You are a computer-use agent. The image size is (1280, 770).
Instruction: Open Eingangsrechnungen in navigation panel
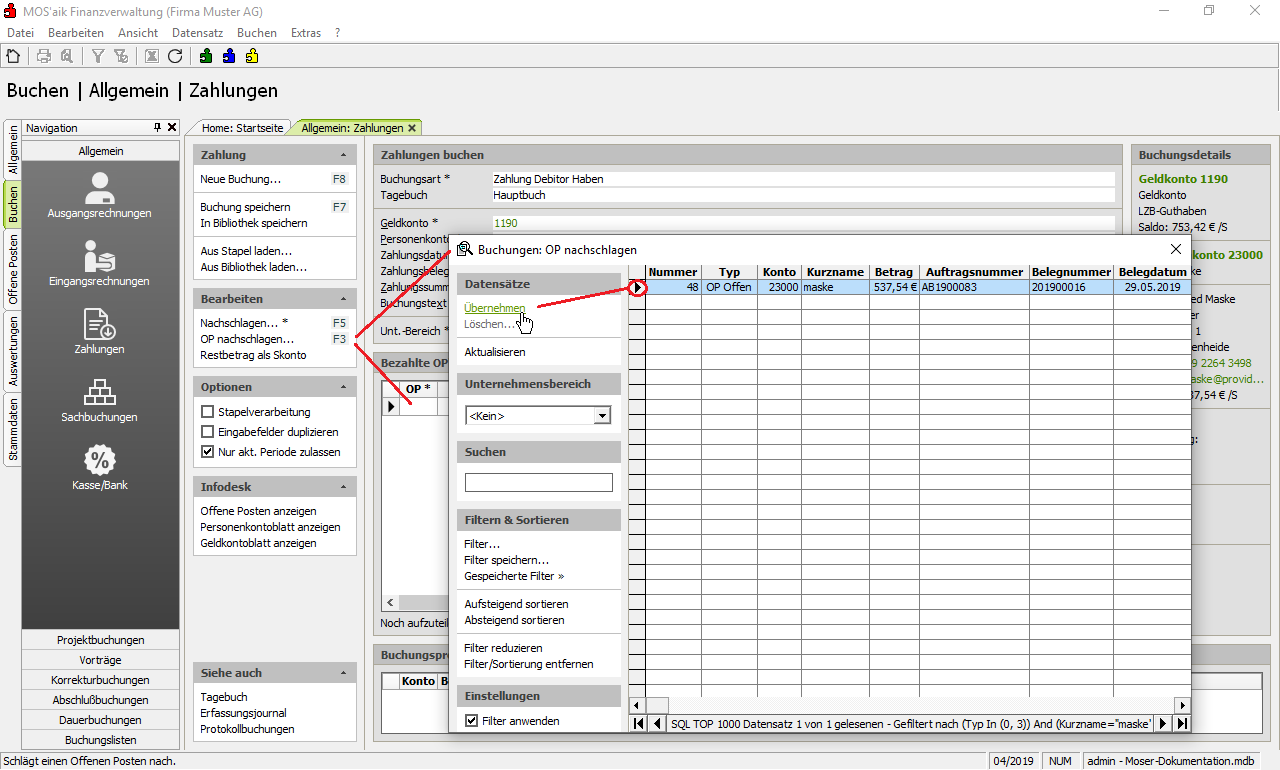pyautogui.click(x=100, y=264)
